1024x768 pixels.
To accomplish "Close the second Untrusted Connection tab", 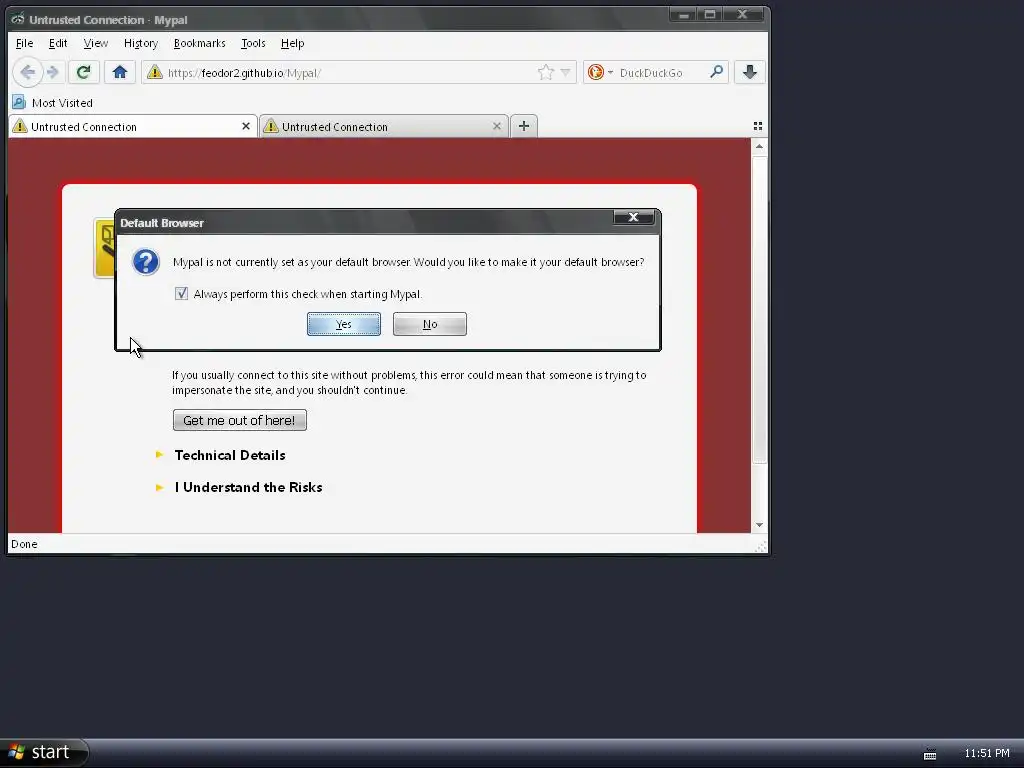I will pyautogui.click(x=497, y=126).
